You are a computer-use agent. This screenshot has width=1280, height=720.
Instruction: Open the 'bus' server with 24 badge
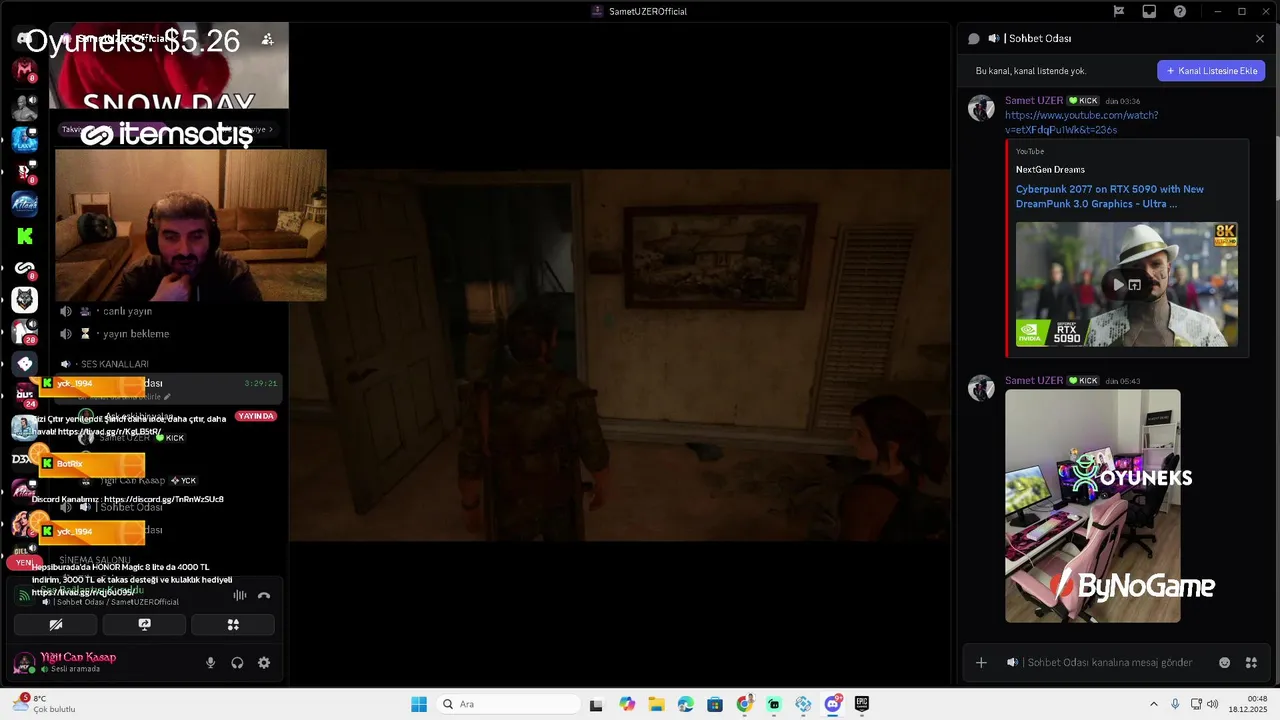click(25, 396)
